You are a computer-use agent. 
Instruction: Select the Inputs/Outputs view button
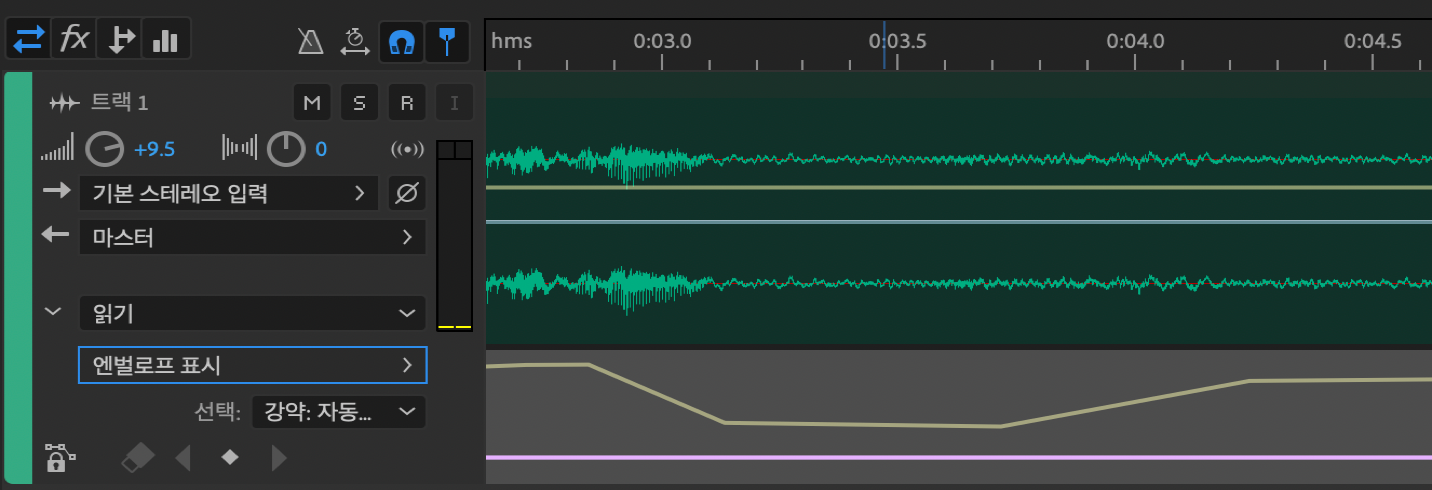(29, 40)
